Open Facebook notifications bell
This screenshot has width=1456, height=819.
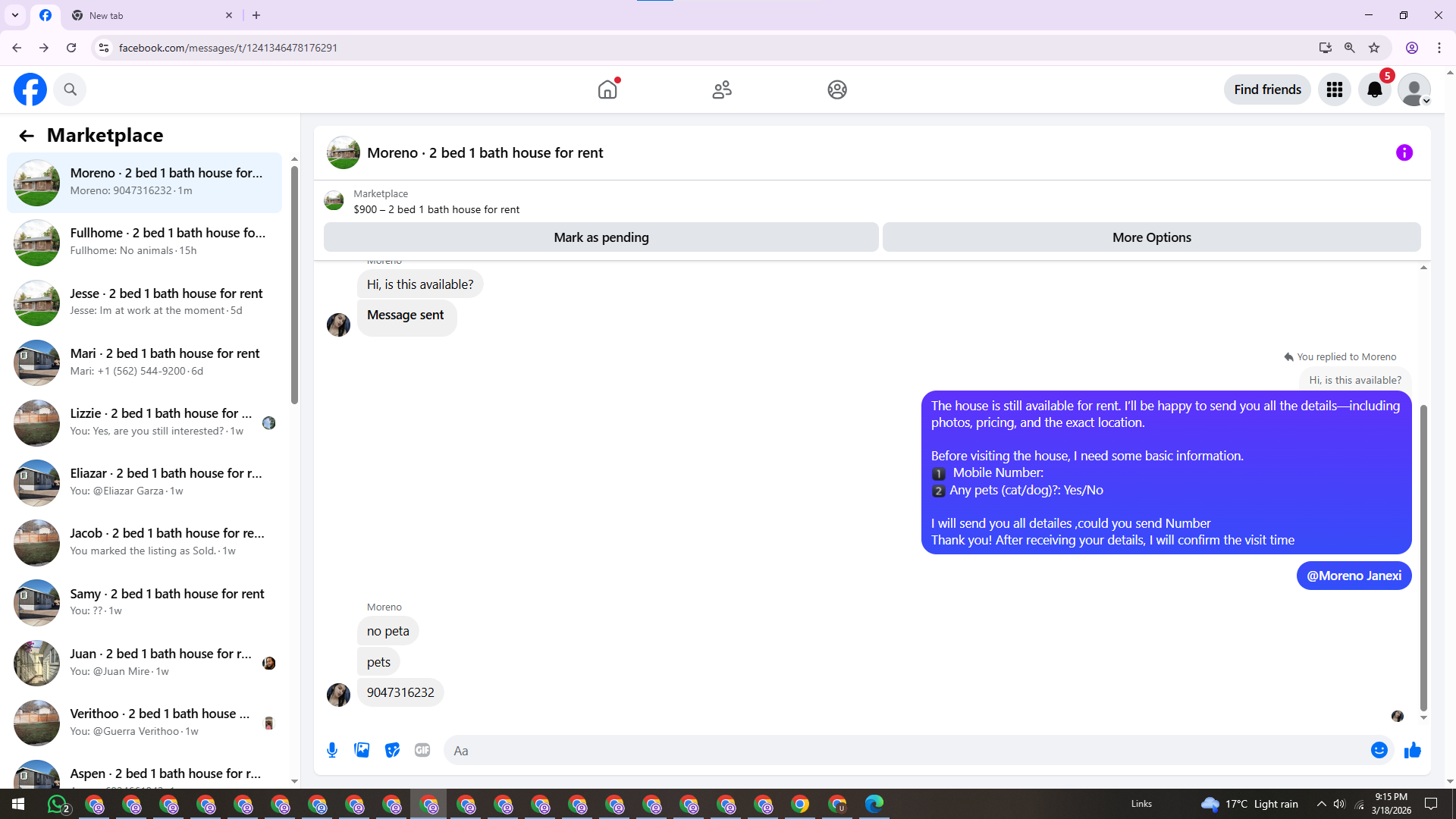click(1374, 89)
